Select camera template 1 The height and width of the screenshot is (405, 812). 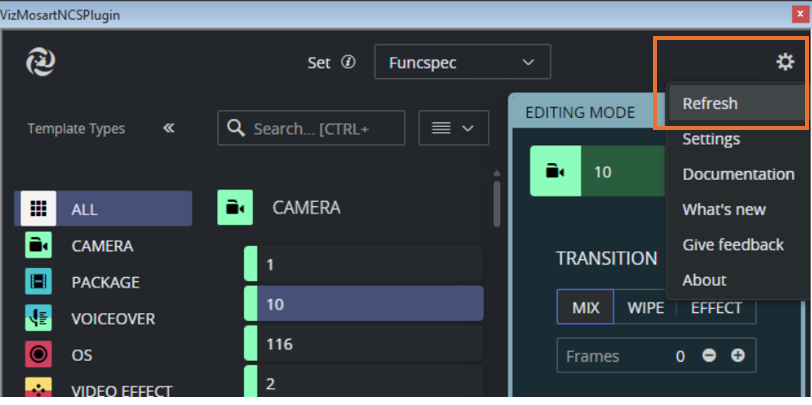(364, 264)
